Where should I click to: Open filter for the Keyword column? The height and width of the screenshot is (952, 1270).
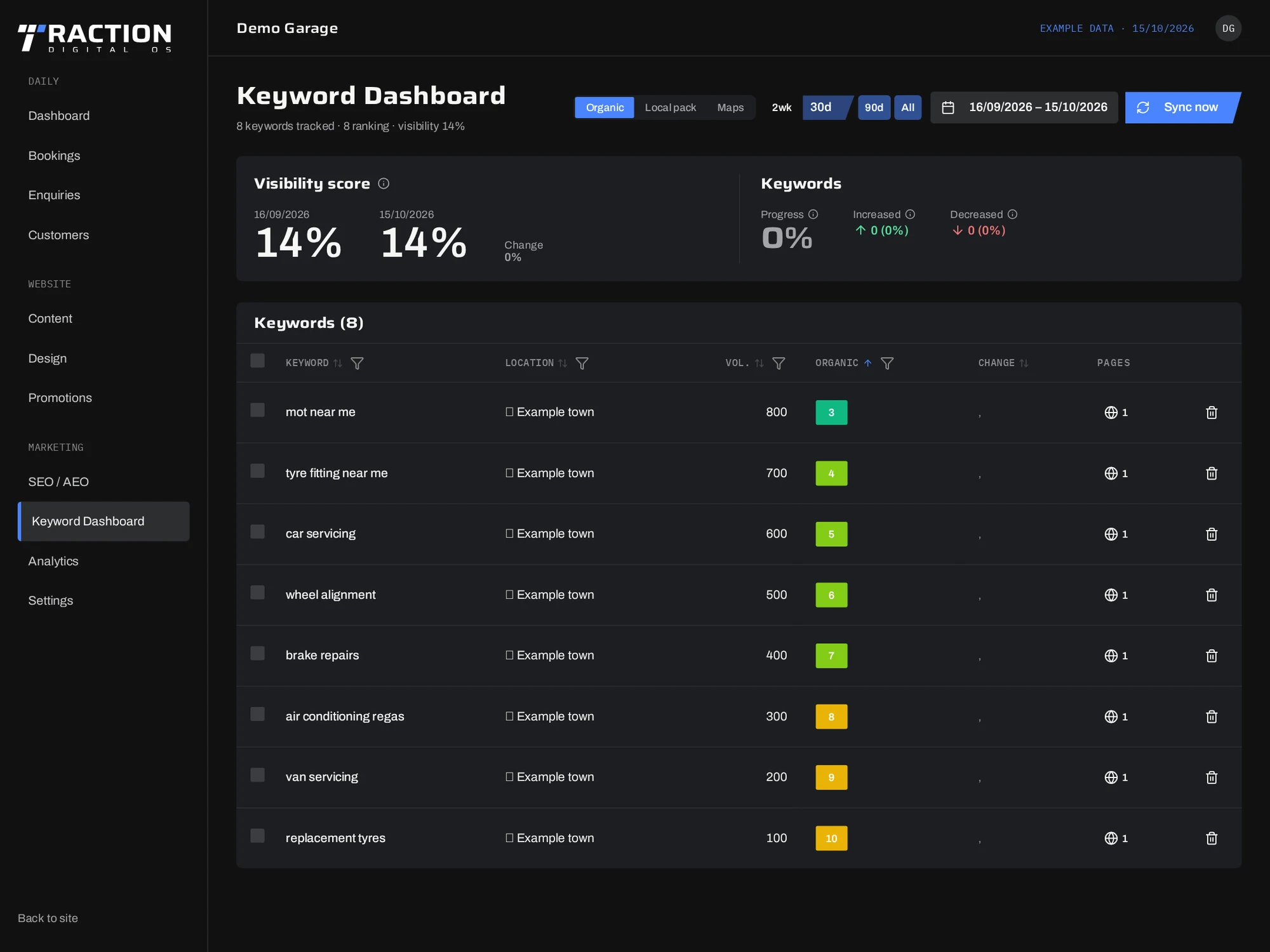[x=357, y=363]
